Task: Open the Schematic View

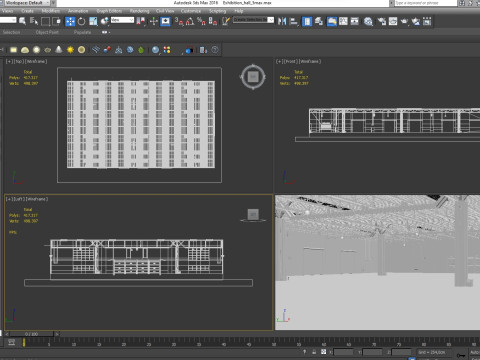Action: point(355,21)
